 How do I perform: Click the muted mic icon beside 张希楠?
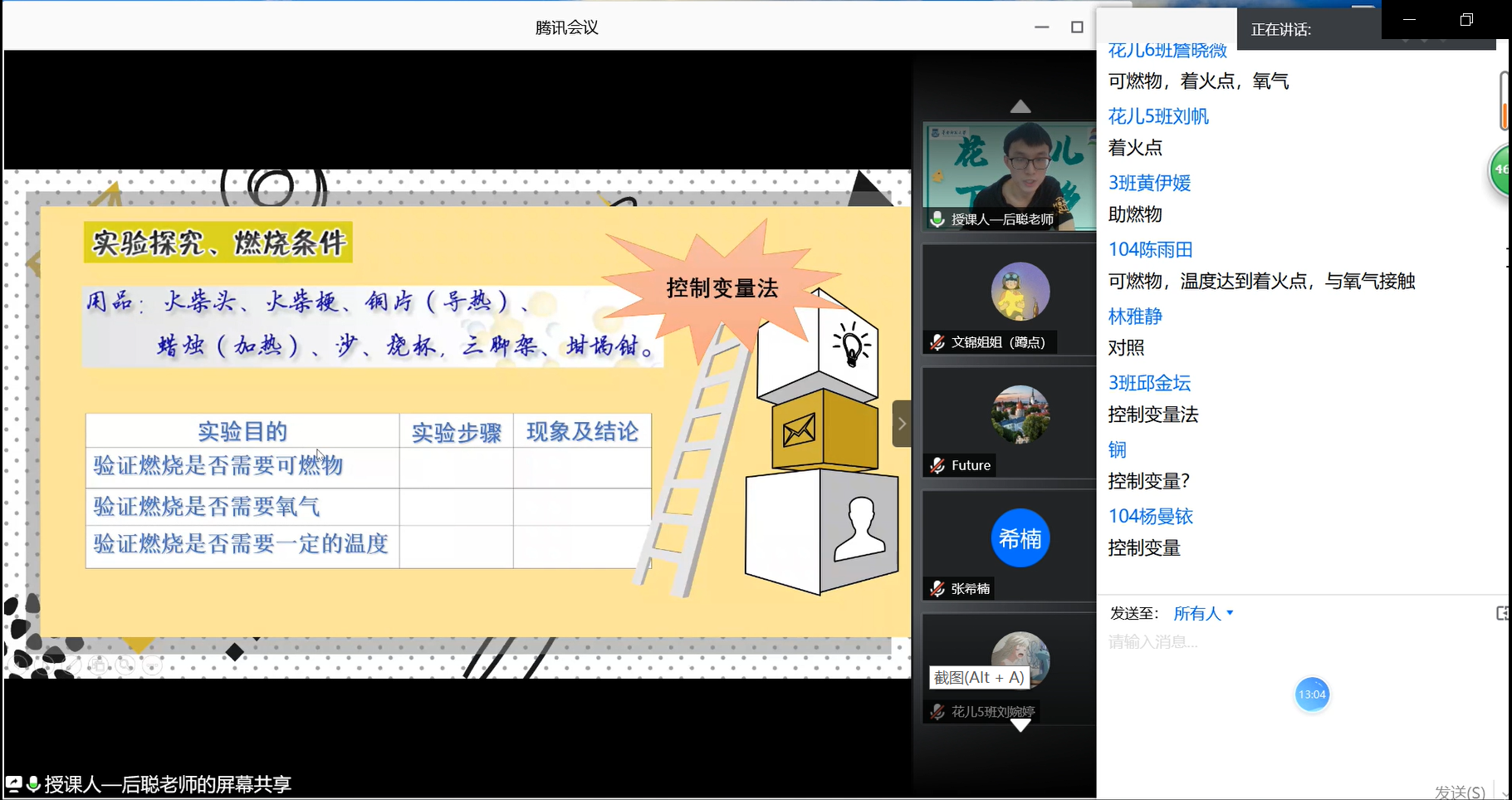pyautogui.click(x=937, y=589)
